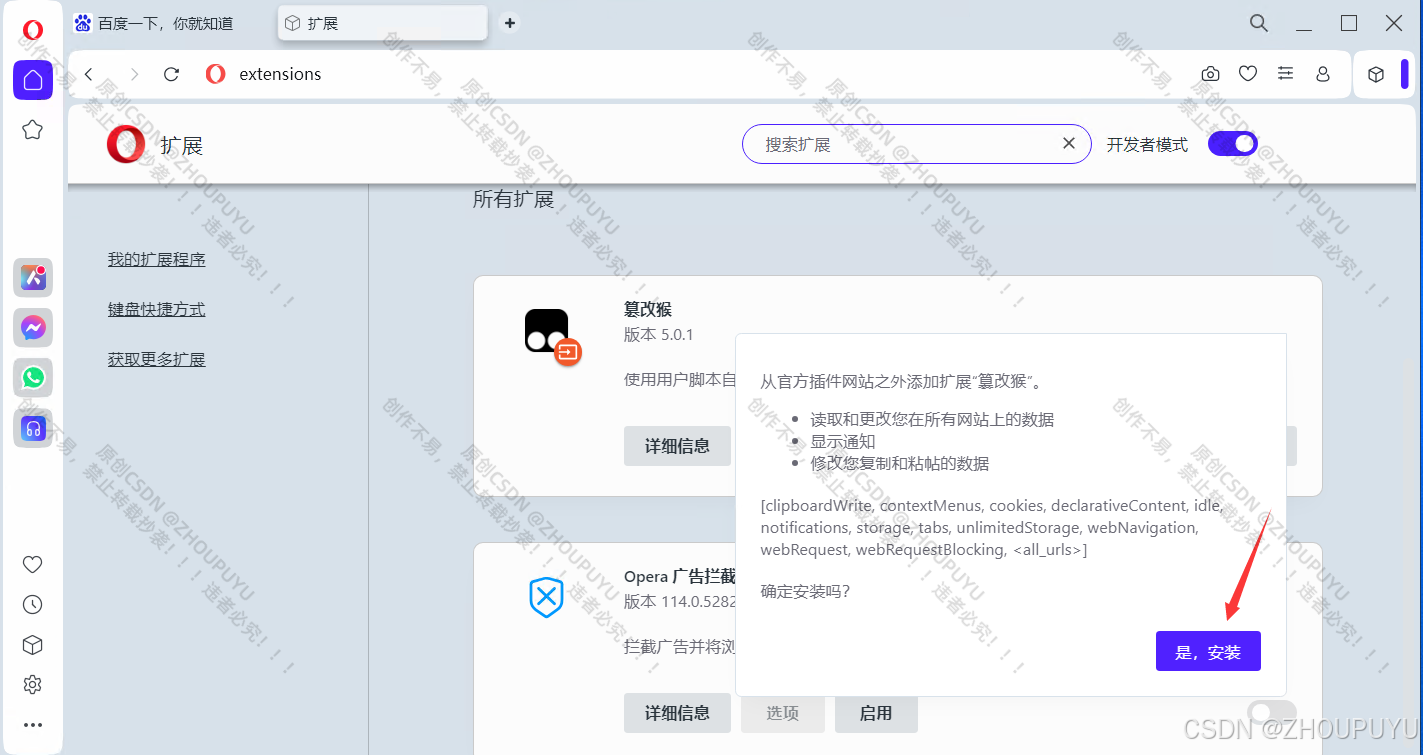Click the Opera ad blocker shield icon
The width and height of the screenshot is (1423, 755).
tap(546, 598)
